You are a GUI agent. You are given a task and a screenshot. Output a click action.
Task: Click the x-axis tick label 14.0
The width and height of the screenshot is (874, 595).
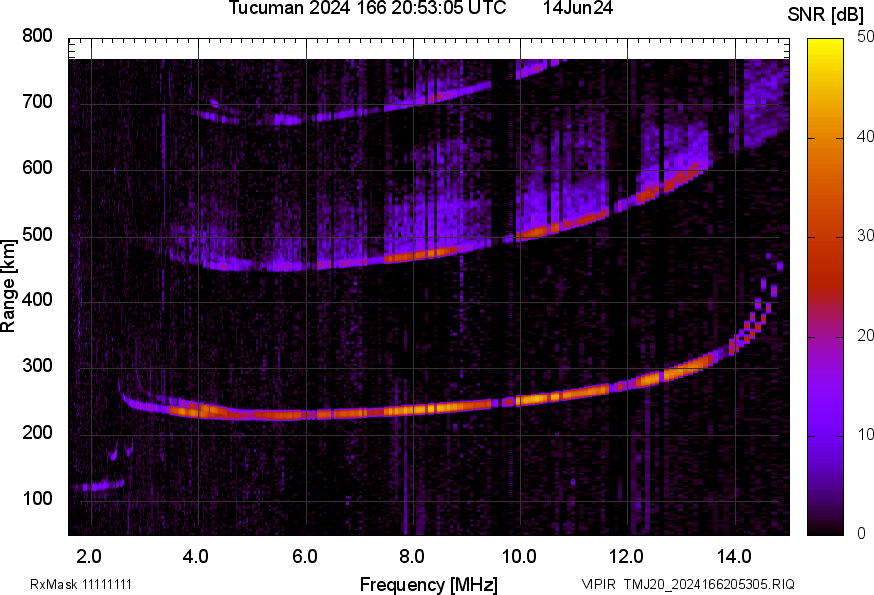(x=734, y=557)
